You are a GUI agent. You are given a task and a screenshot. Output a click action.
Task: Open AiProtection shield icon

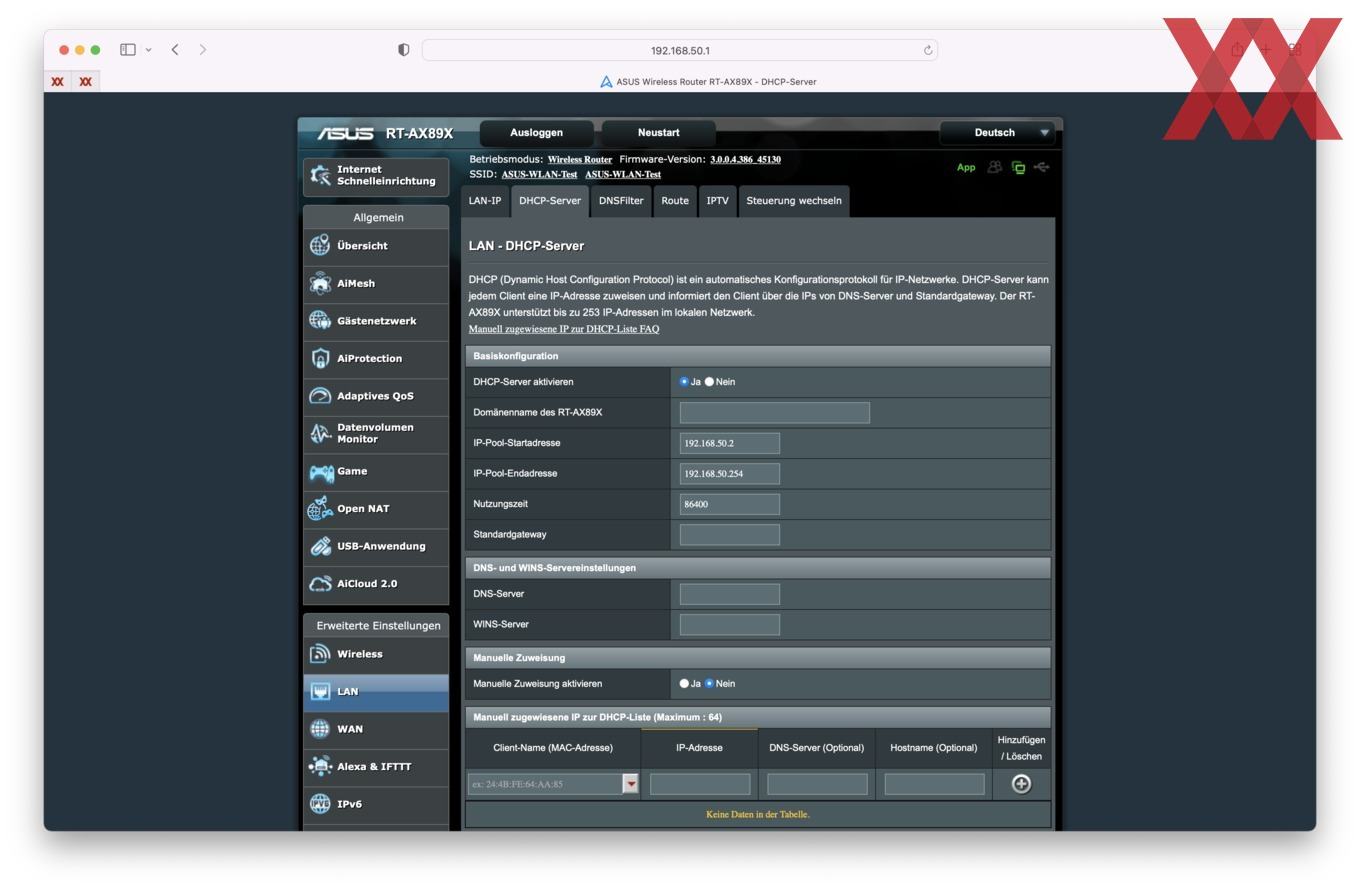tap(320, 358)
